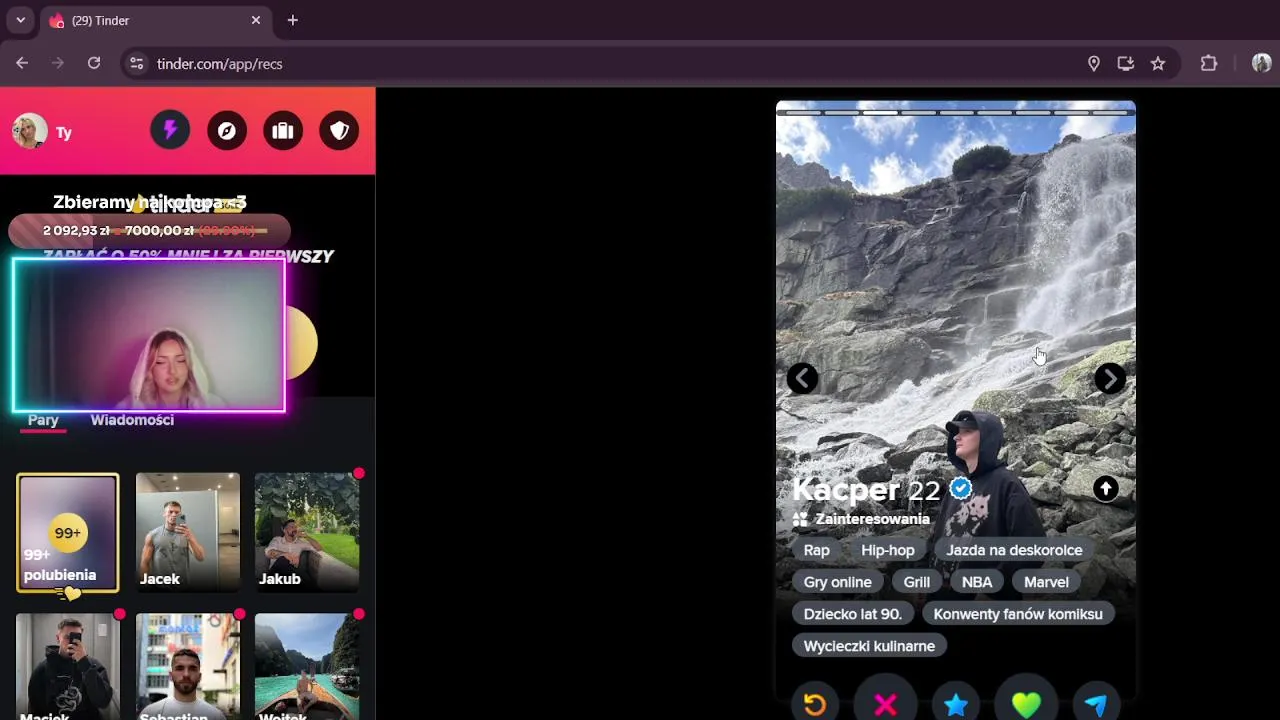Screen dimensions: 1280x720
Task: Open the match with Jacek
Action: (187, 532)
